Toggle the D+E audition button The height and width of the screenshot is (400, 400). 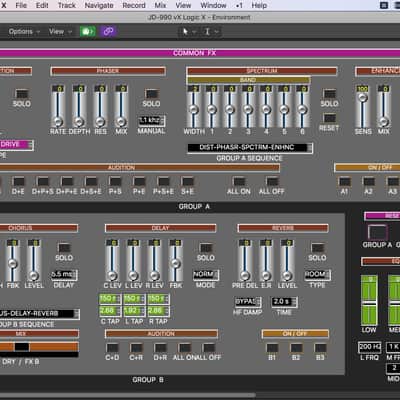[x=18, y=181]
